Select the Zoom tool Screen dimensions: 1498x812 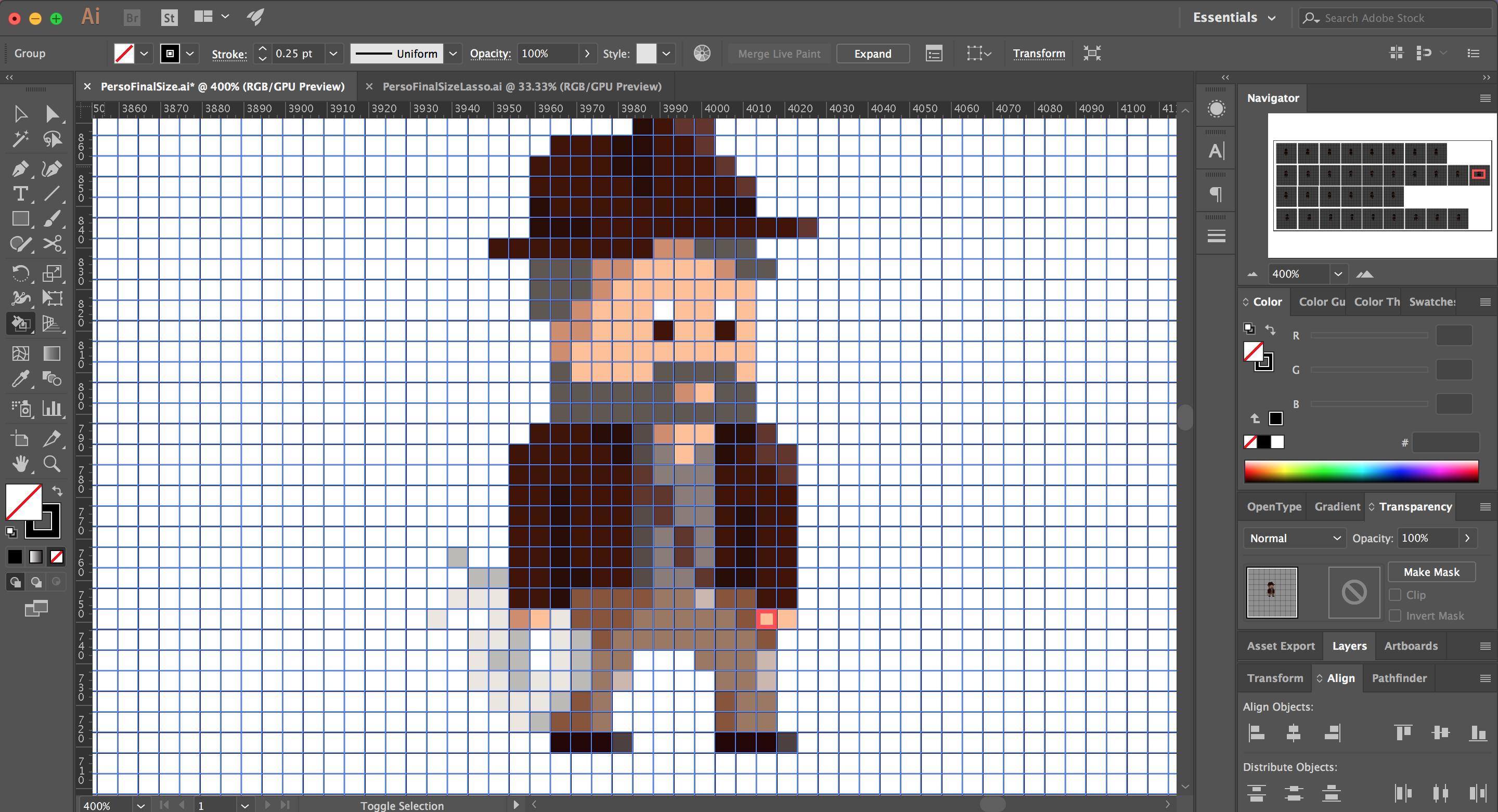(53, 464)
